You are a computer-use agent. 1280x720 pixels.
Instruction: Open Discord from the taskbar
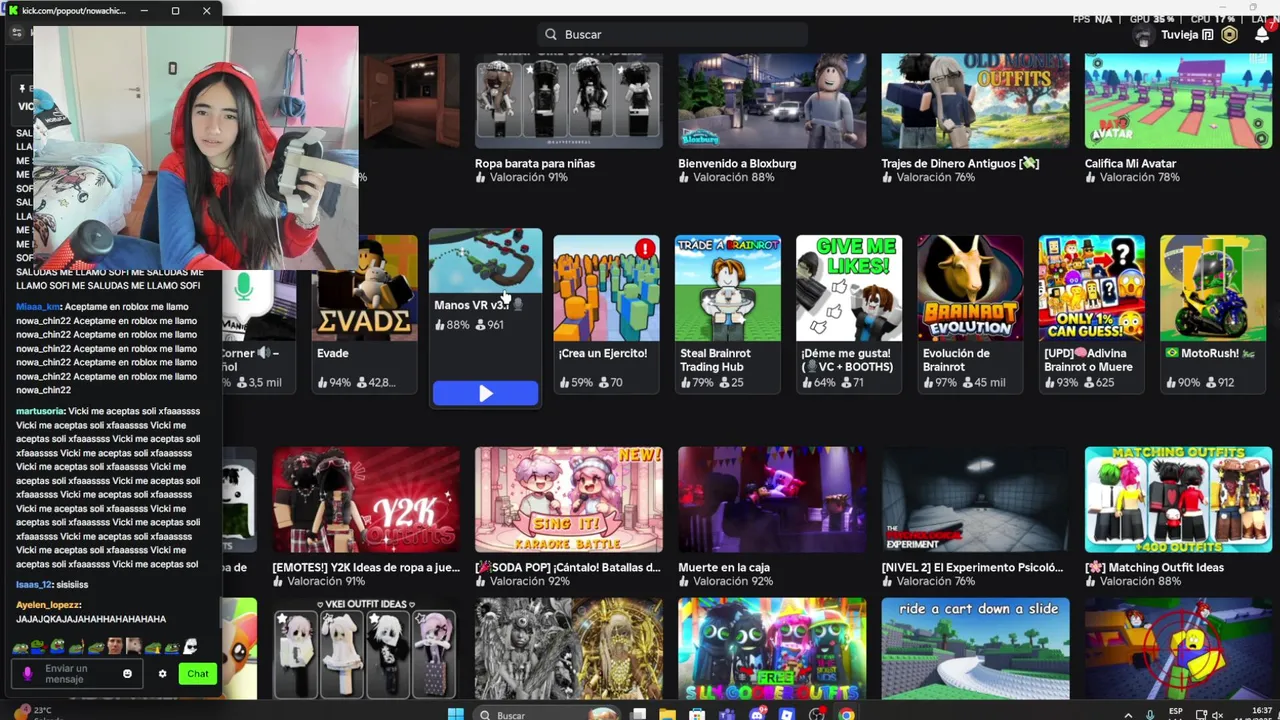757,714
